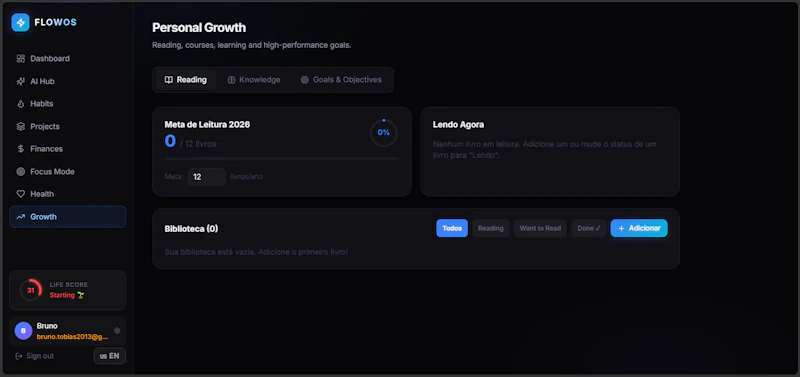Open settings gear next to Bruno

[117, 331]
